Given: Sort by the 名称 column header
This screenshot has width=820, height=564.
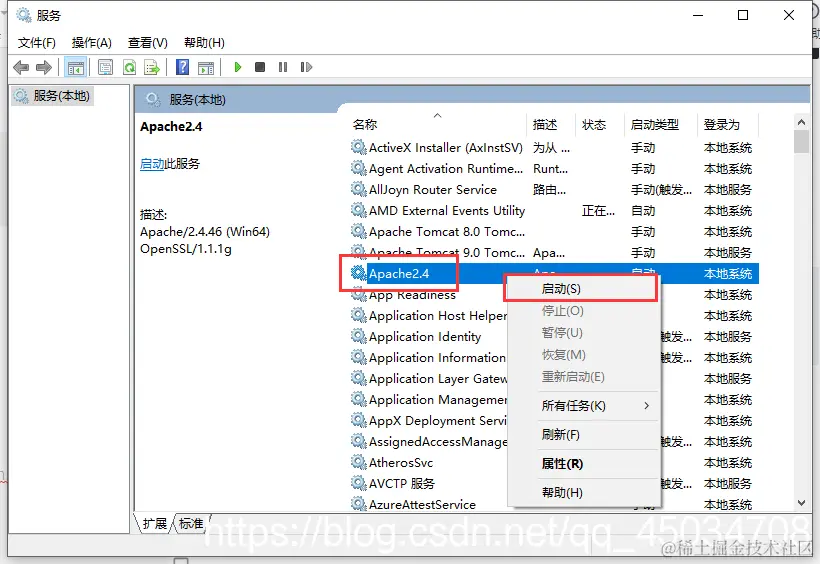Looking at the screenshot, I should click(437, 125).
